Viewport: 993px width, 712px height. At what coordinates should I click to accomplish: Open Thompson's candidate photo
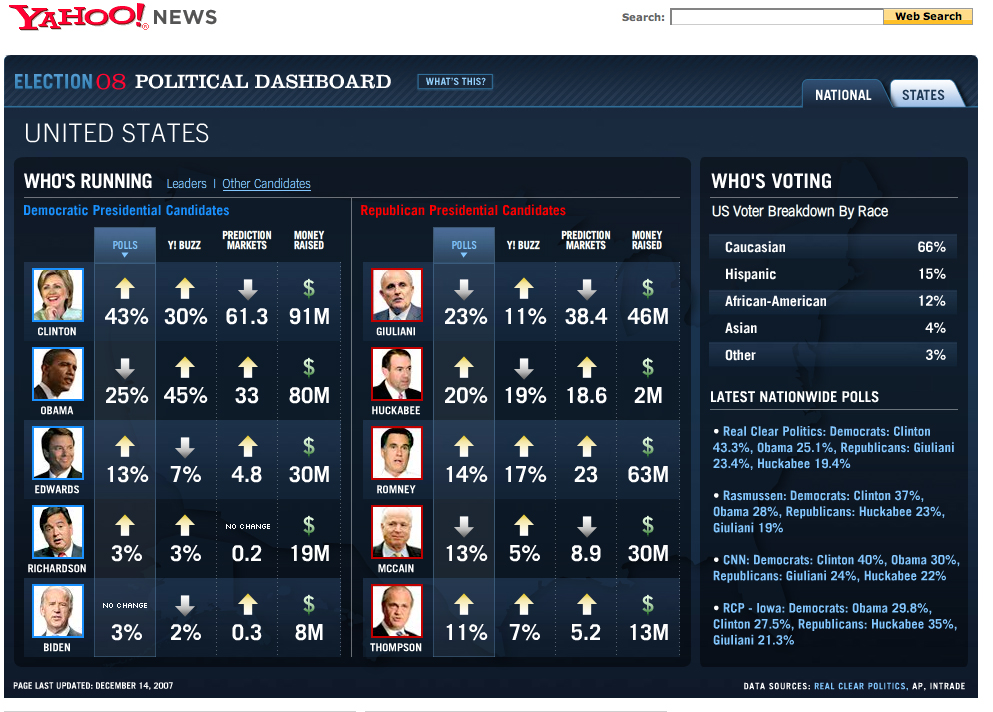pos(397,611)
